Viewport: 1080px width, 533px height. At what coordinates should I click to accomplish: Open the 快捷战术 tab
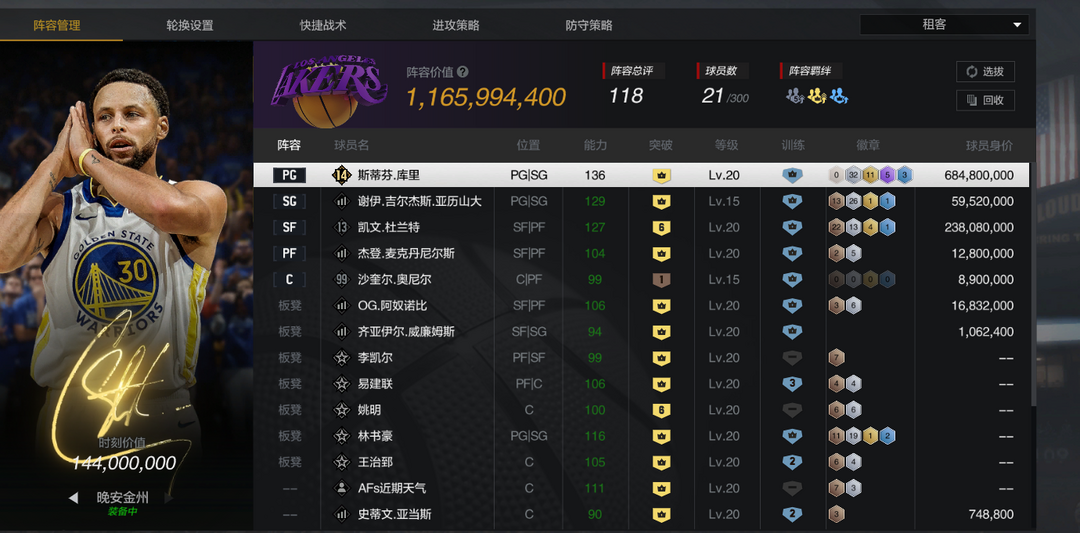[323, 25]
